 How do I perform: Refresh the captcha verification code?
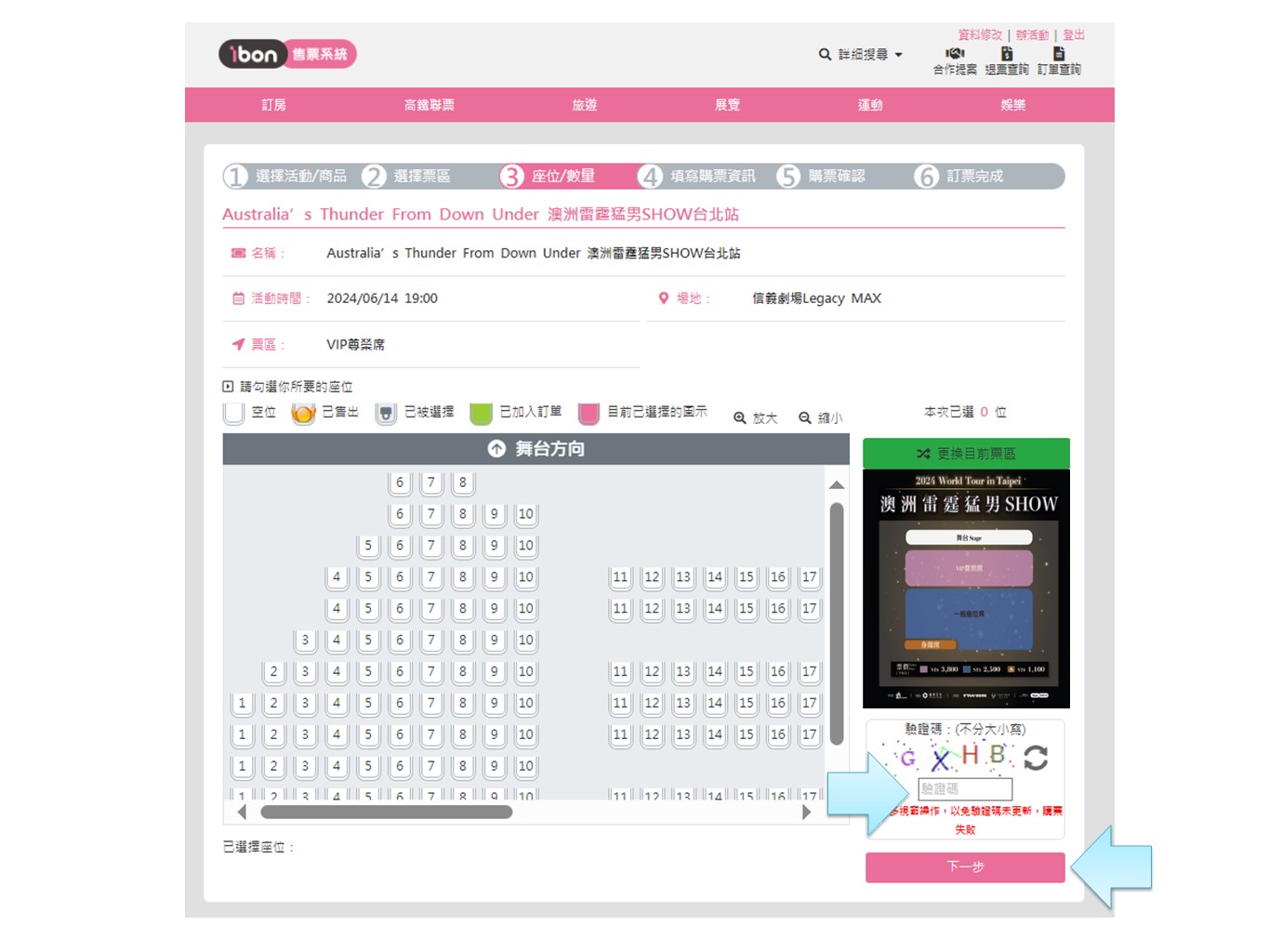[1036, 758]
